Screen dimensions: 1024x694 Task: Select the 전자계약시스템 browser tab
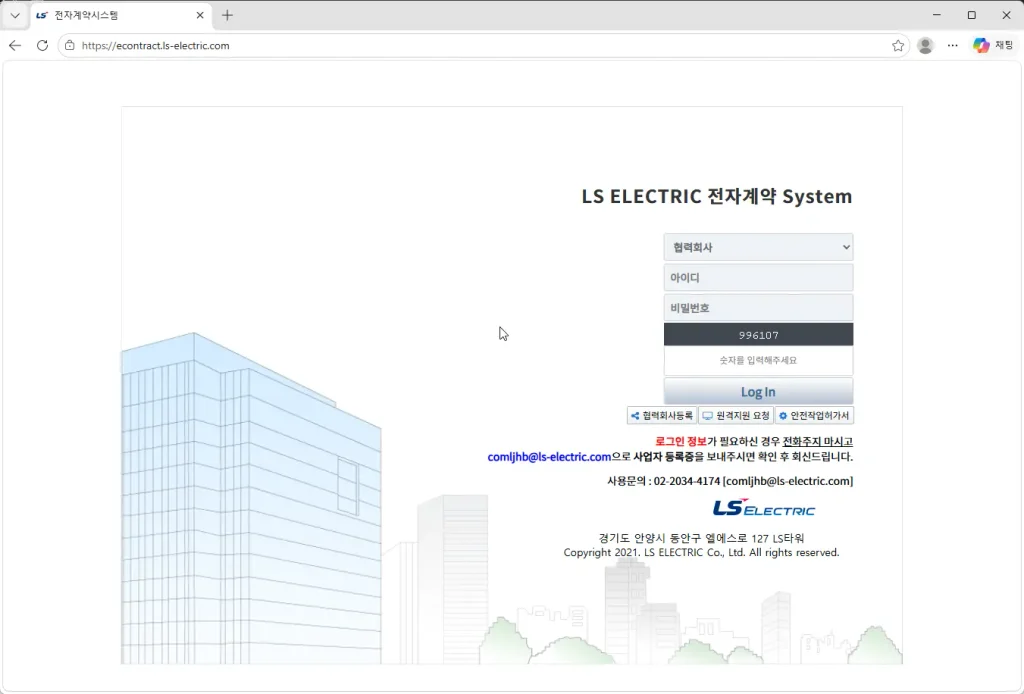(121, 15)
